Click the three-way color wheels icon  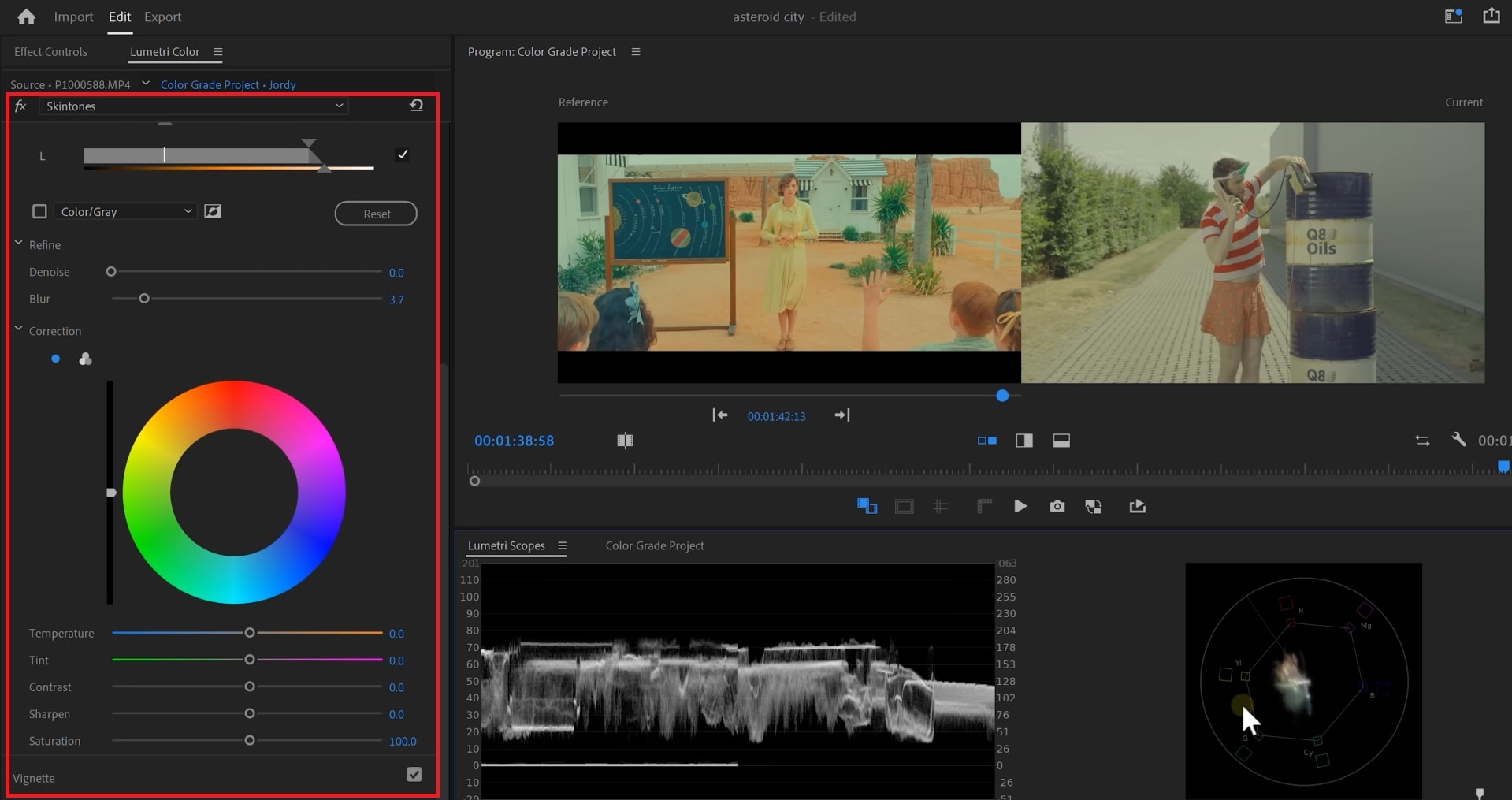[x=85, y=359]
